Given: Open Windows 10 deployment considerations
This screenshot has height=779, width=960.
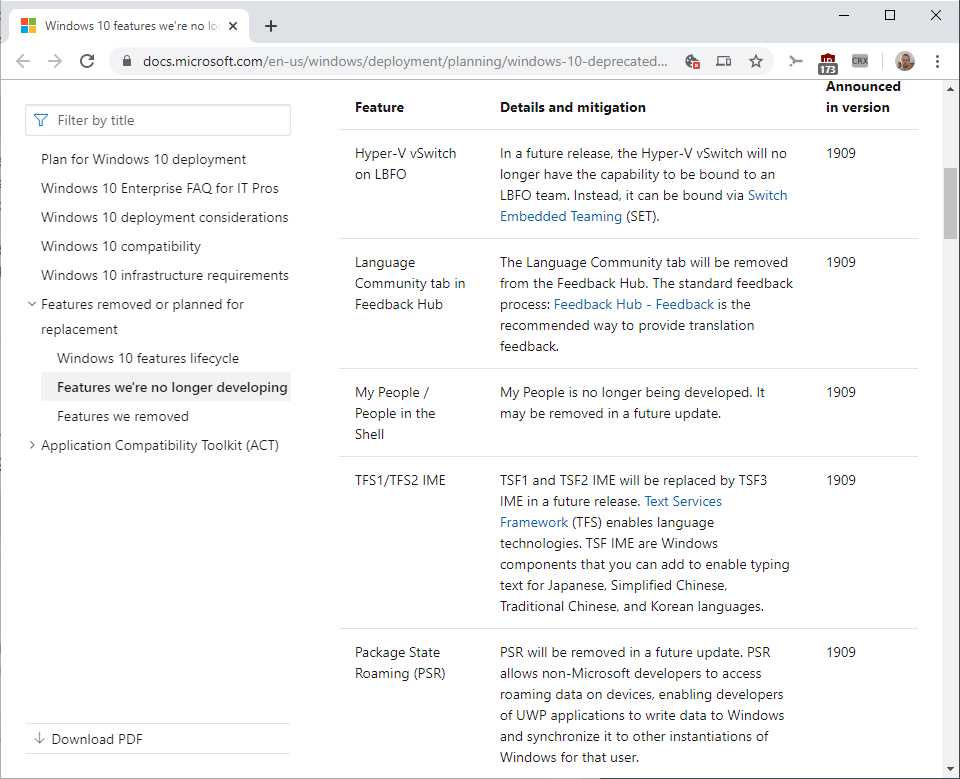Looking at the screenshot, I should coord(165,217).
